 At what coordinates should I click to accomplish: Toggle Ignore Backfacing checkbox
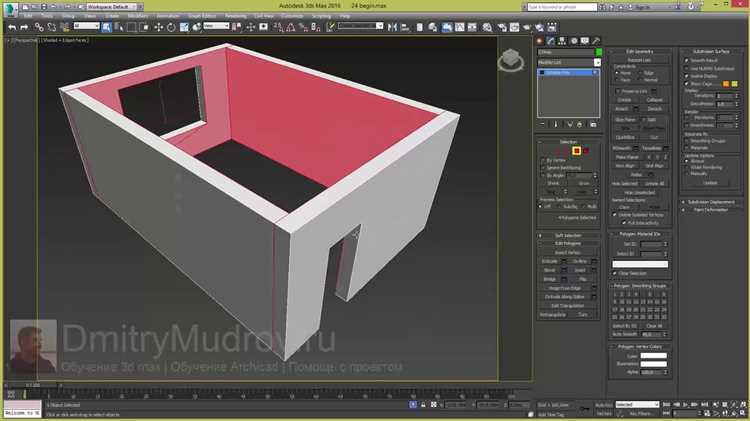543,168
